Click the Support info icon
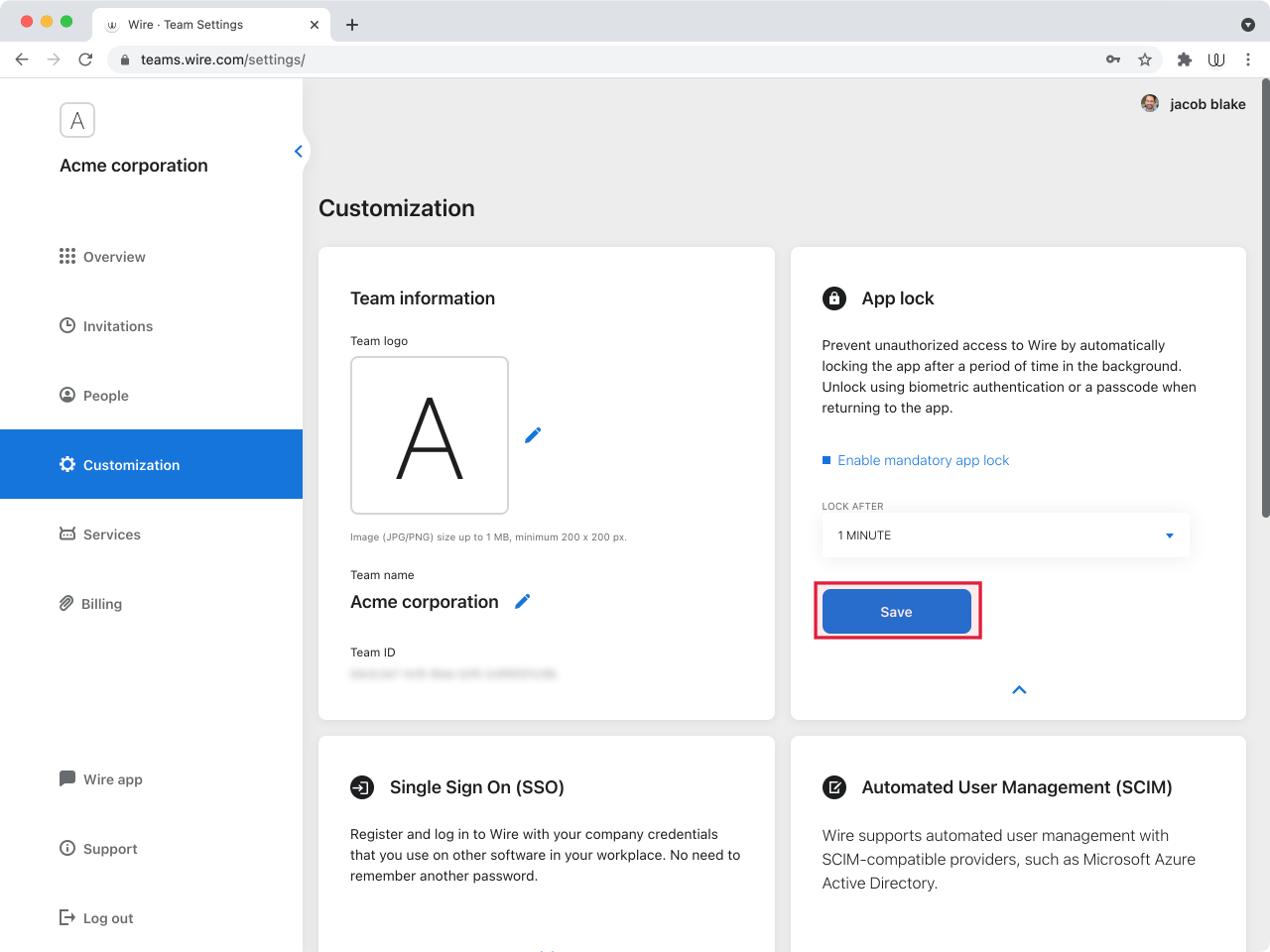 (x=67, y=848)
